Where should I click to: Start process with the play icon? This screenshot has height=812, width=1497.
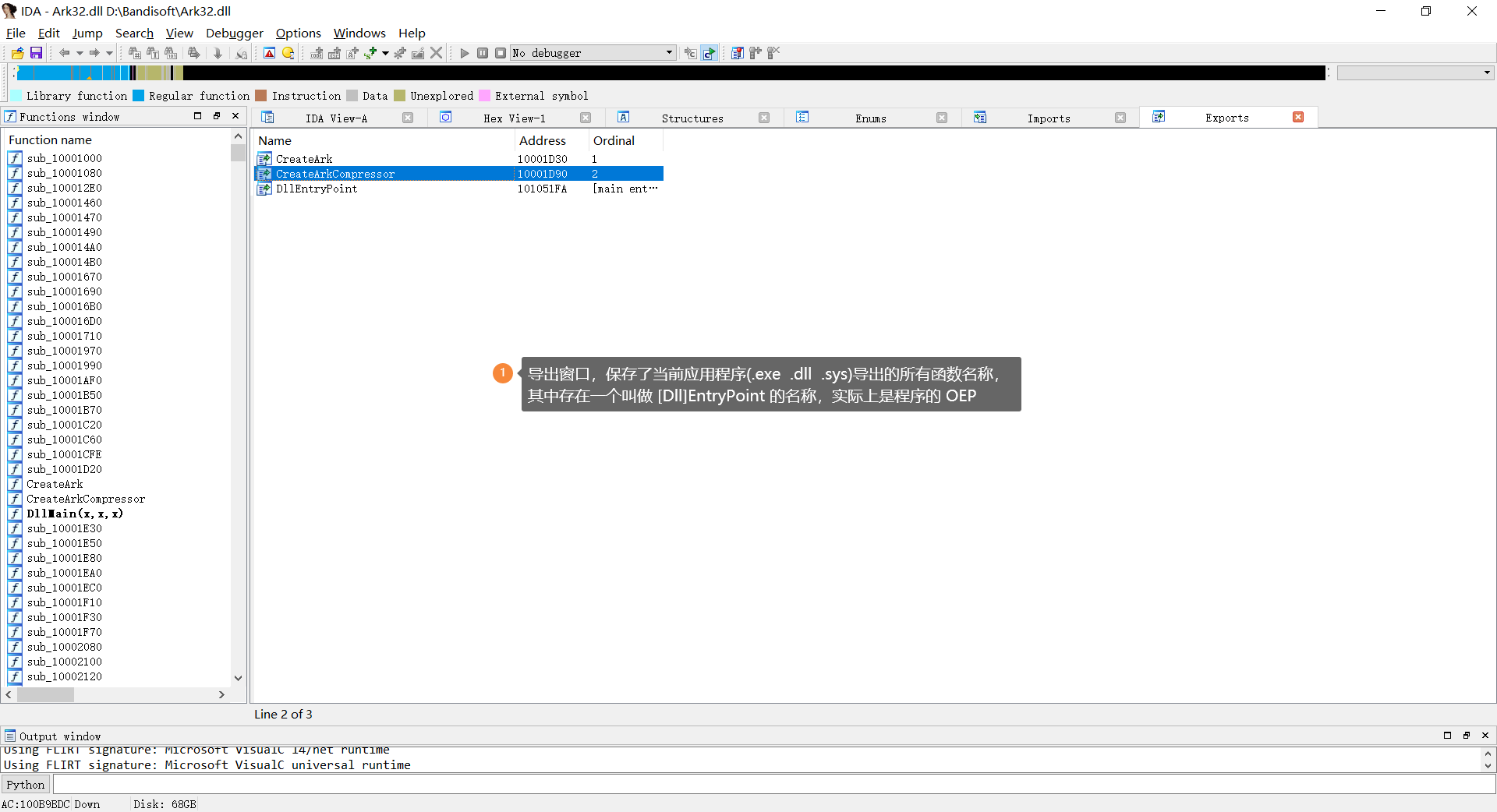pyautogui.click(x=465, y=53)
